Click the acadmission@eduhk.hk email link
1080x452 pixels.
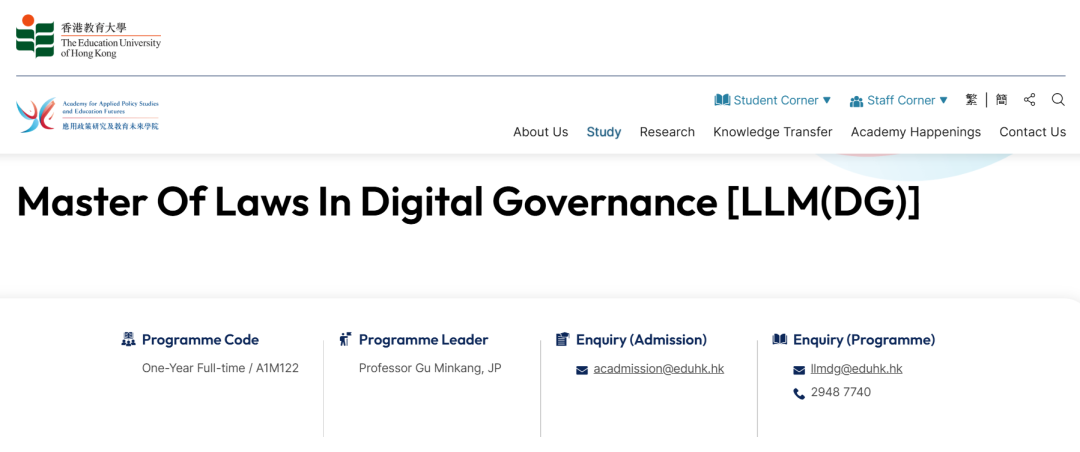pyautogui.click(x=658, y=369)
